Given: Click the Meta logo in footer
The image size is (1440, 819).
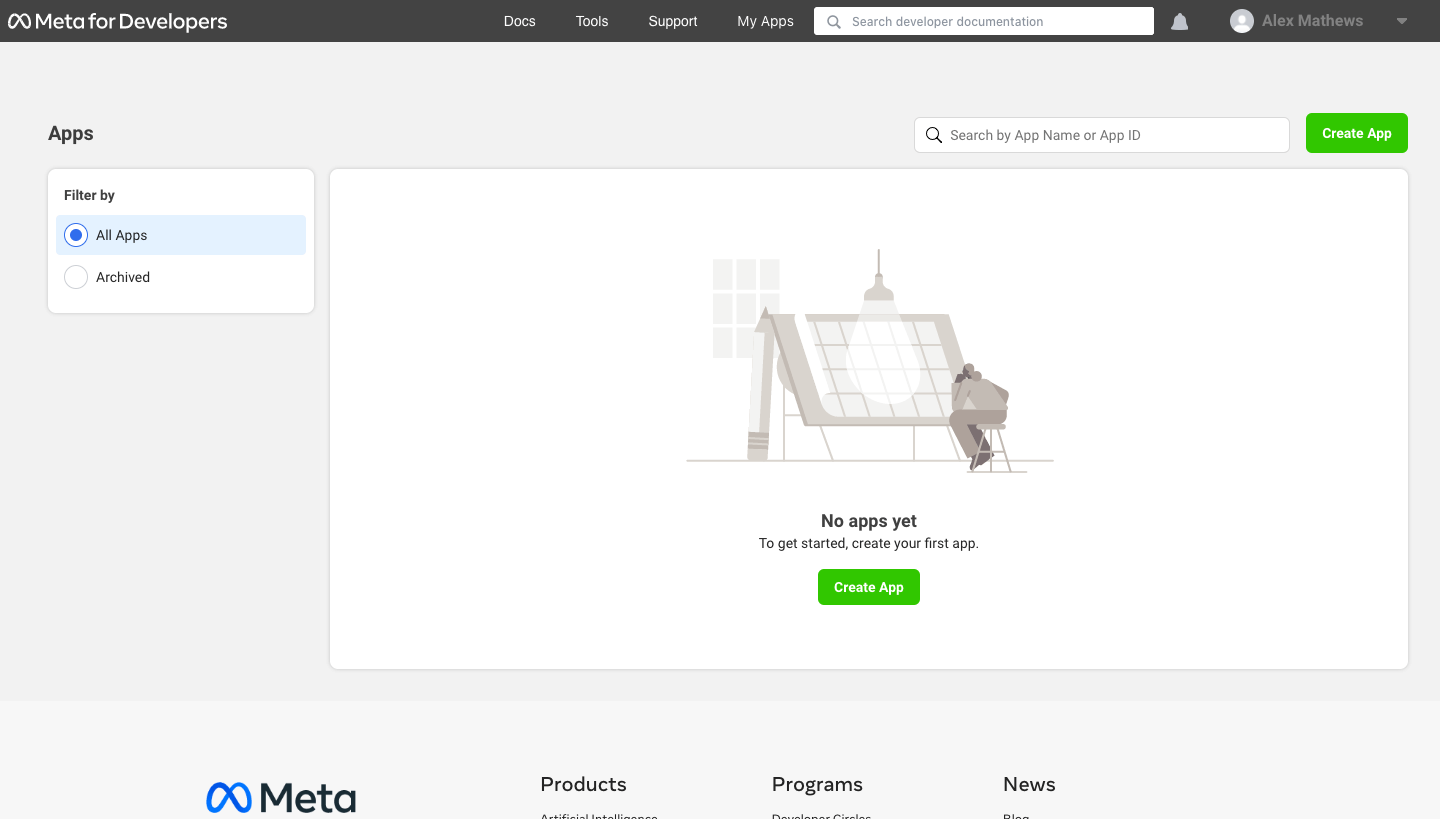Looking at the screenshot, I should (281, 797).
